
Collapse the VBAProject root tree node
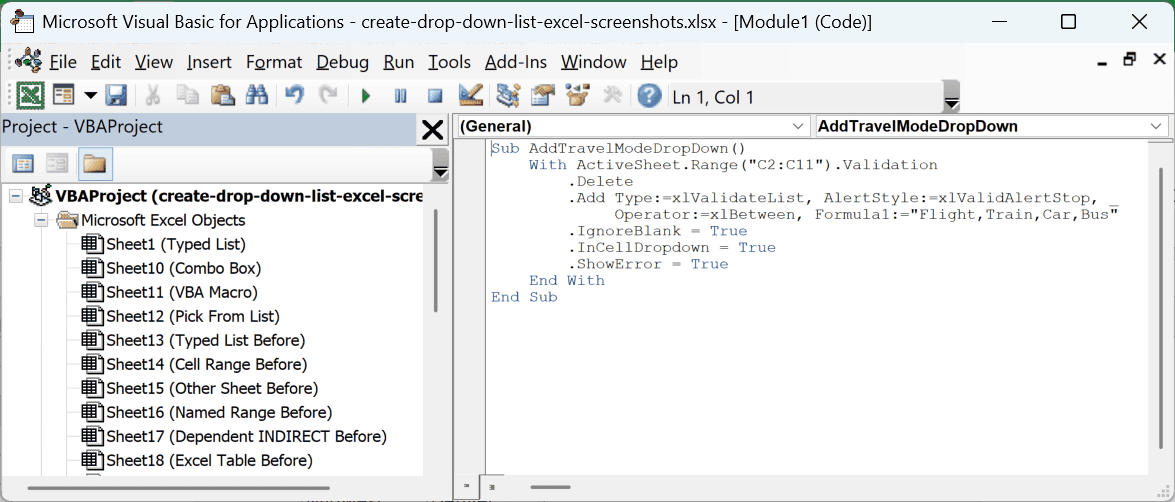click(x=15, y=197)
